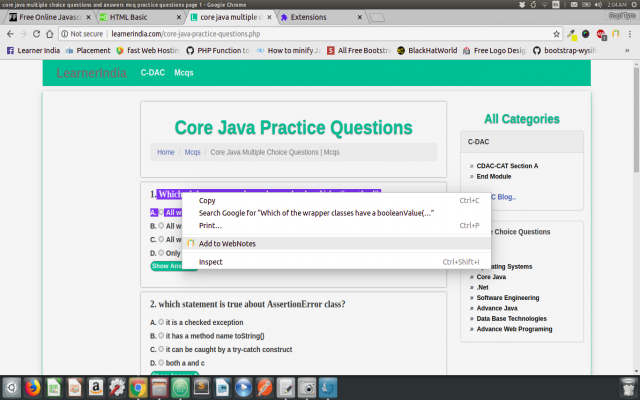Open Chrome's three-dot menu
This screenshot has height=400, width=640.
click(x=631, y=33)
